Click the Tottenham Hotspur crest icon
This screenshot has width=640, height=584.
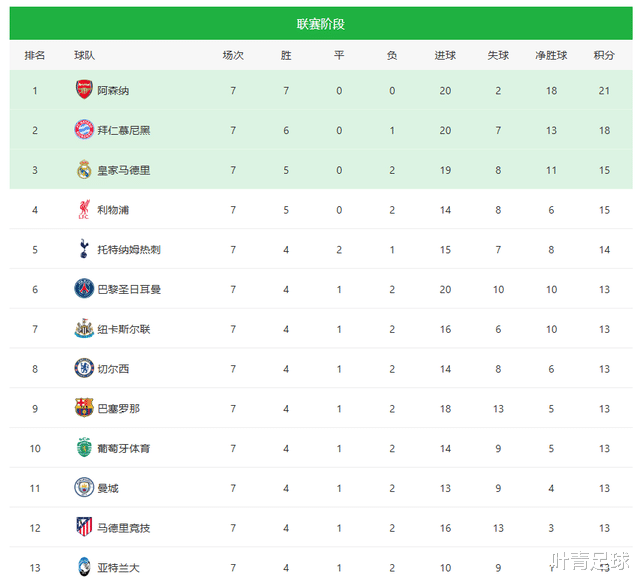(x=84, y=249)
